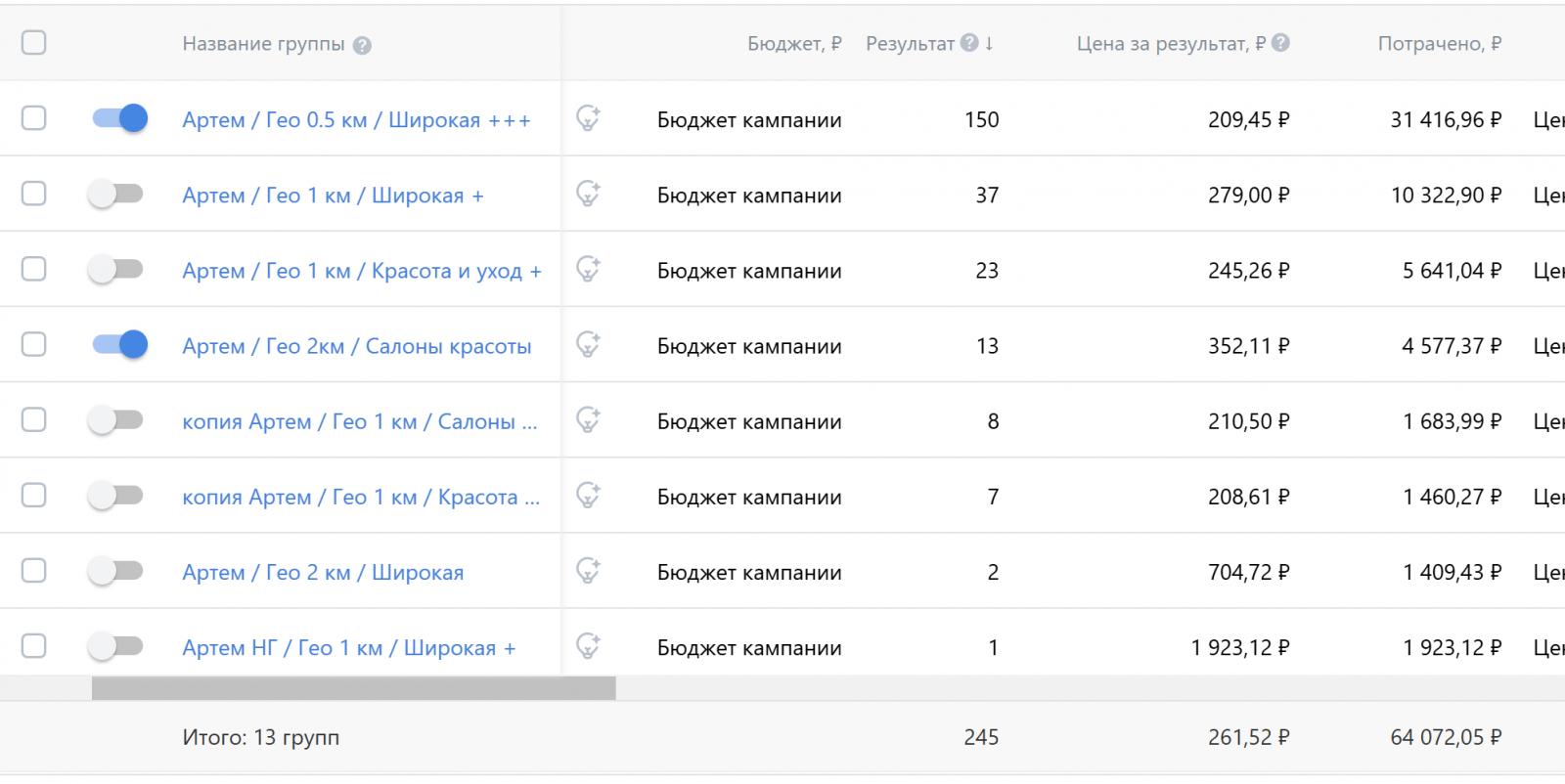Click recommendation lightbulb icon for Гео 0.5 км row

[x=588, y=118]
